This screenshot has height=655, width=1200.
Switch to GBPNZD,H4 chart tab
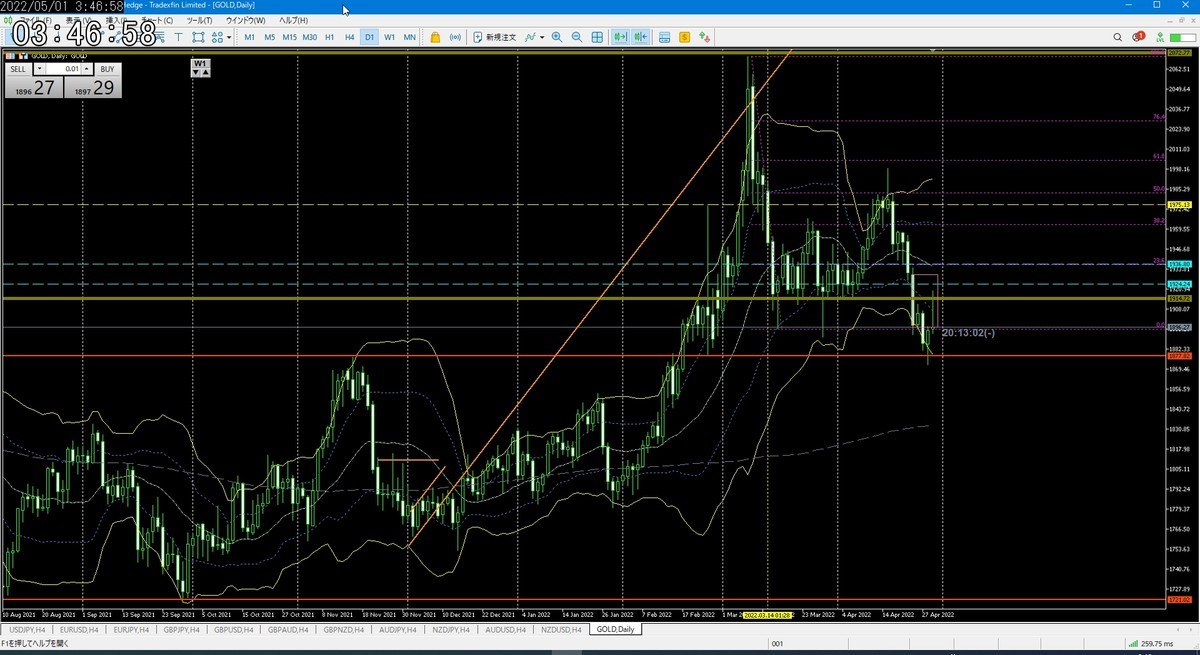(345, 629)
